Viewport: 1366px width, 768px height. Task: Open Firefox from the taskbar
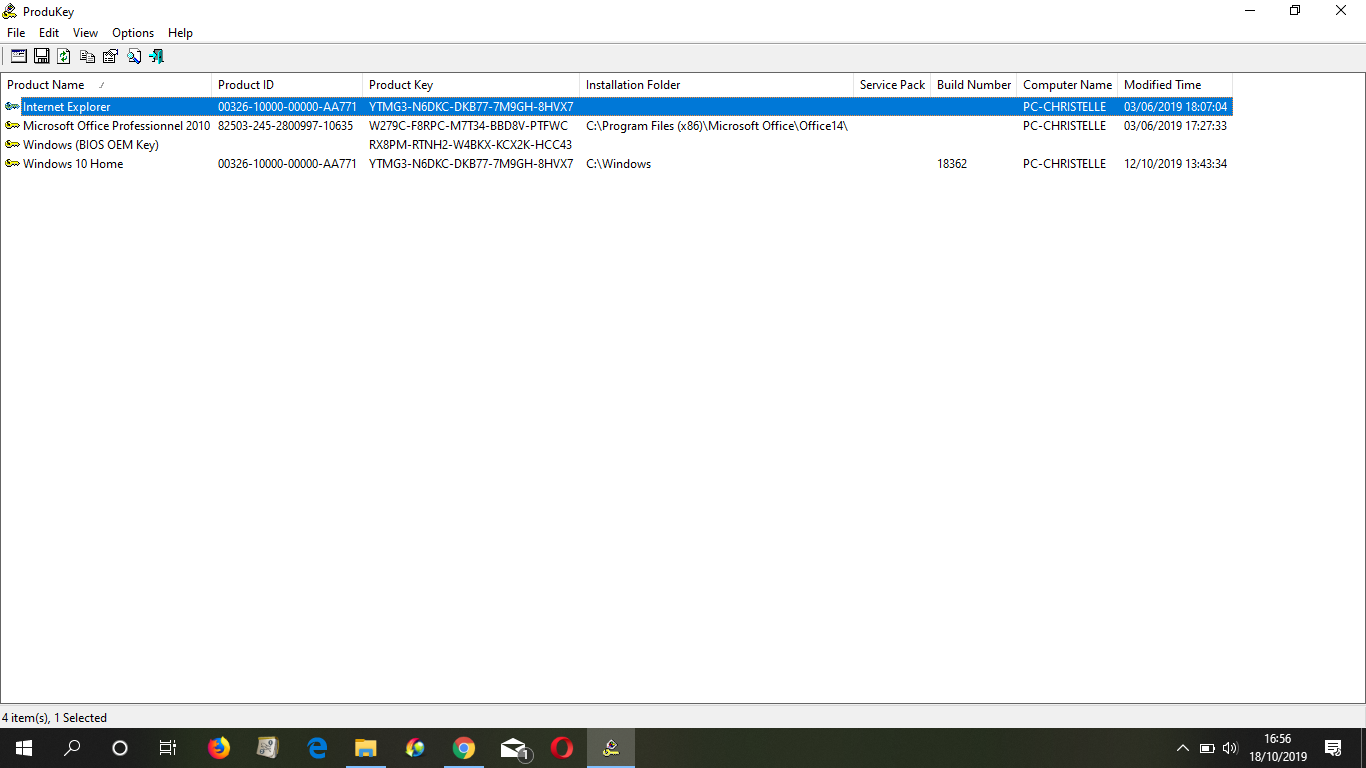[x=218, y=747]
